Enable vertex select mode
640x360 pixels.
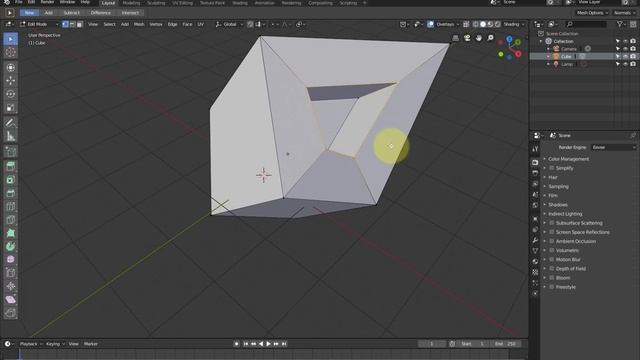[65, 24]
